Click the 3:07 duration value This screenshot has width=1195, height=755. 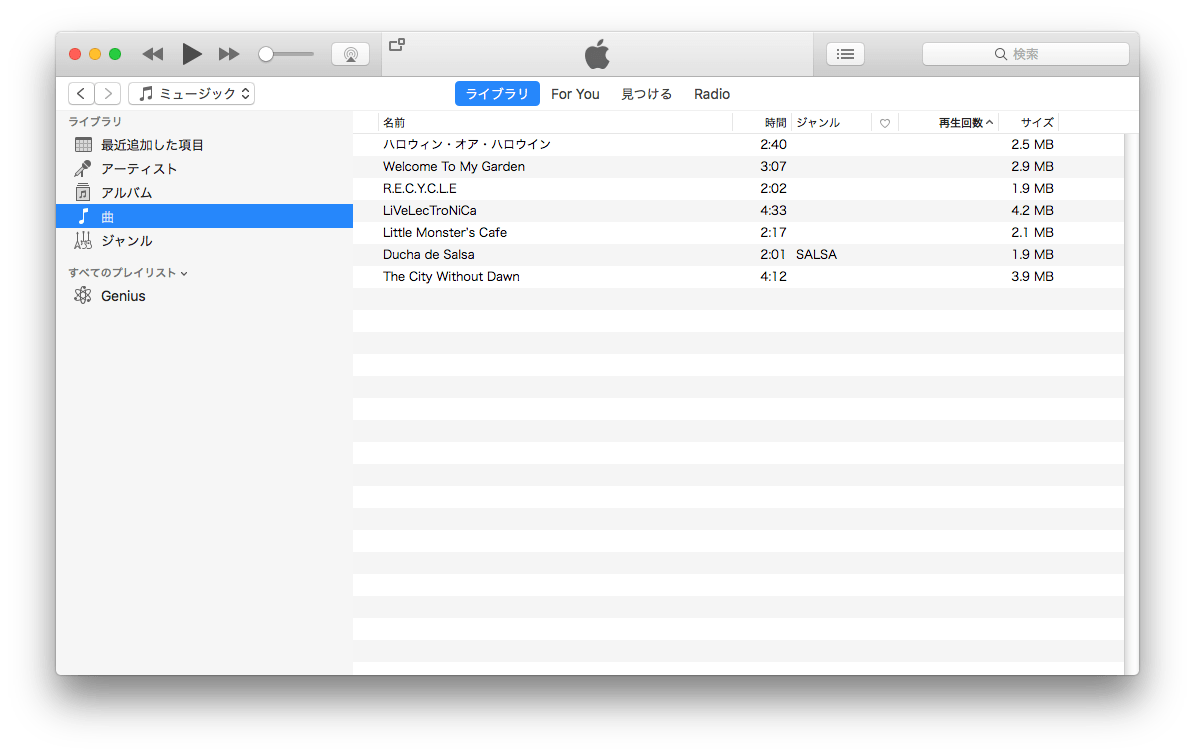click(x=773, y=167)
